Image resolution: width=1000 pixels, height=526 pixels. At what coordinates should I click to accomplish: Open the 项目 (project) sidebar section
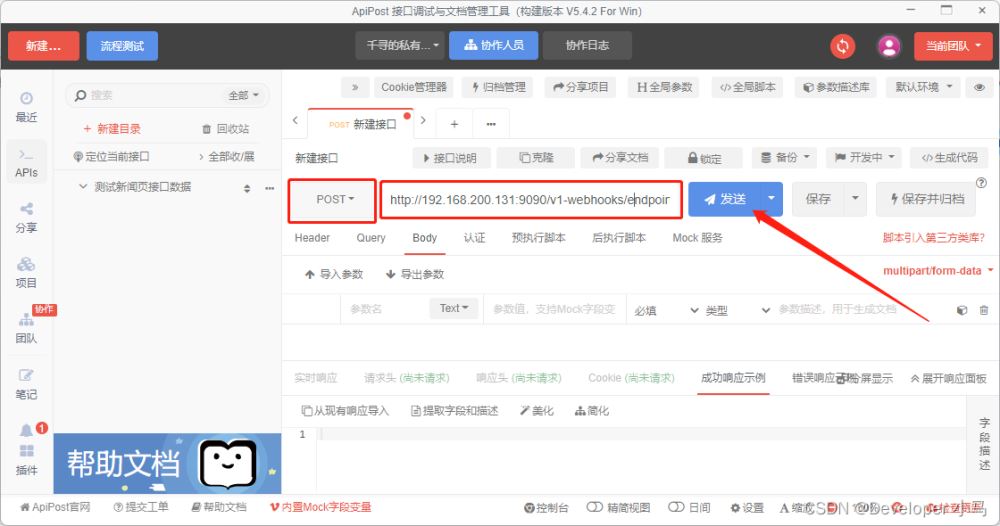26,273
